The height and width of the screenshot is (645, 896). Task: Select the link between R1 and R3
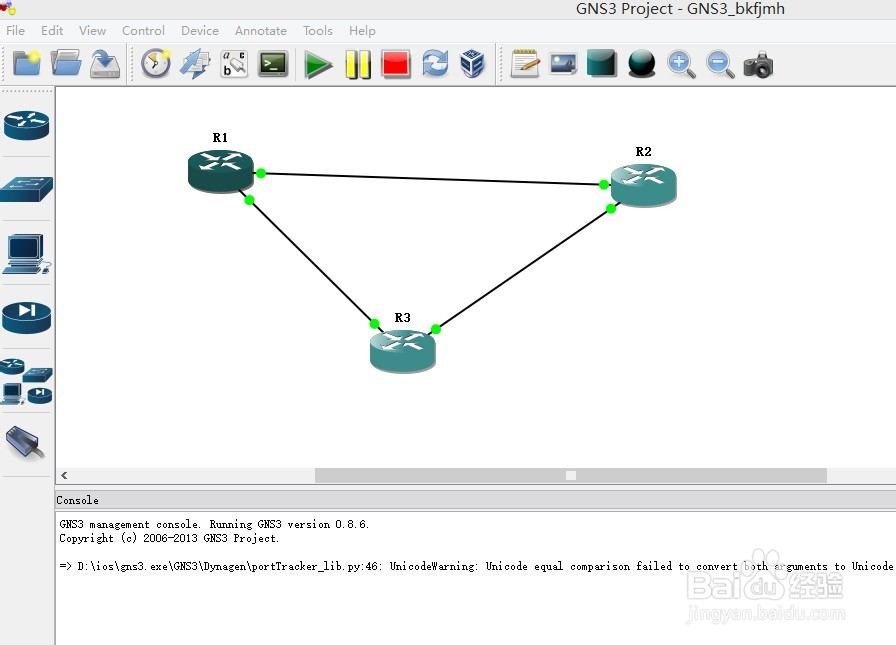click(x=311, y=262)
